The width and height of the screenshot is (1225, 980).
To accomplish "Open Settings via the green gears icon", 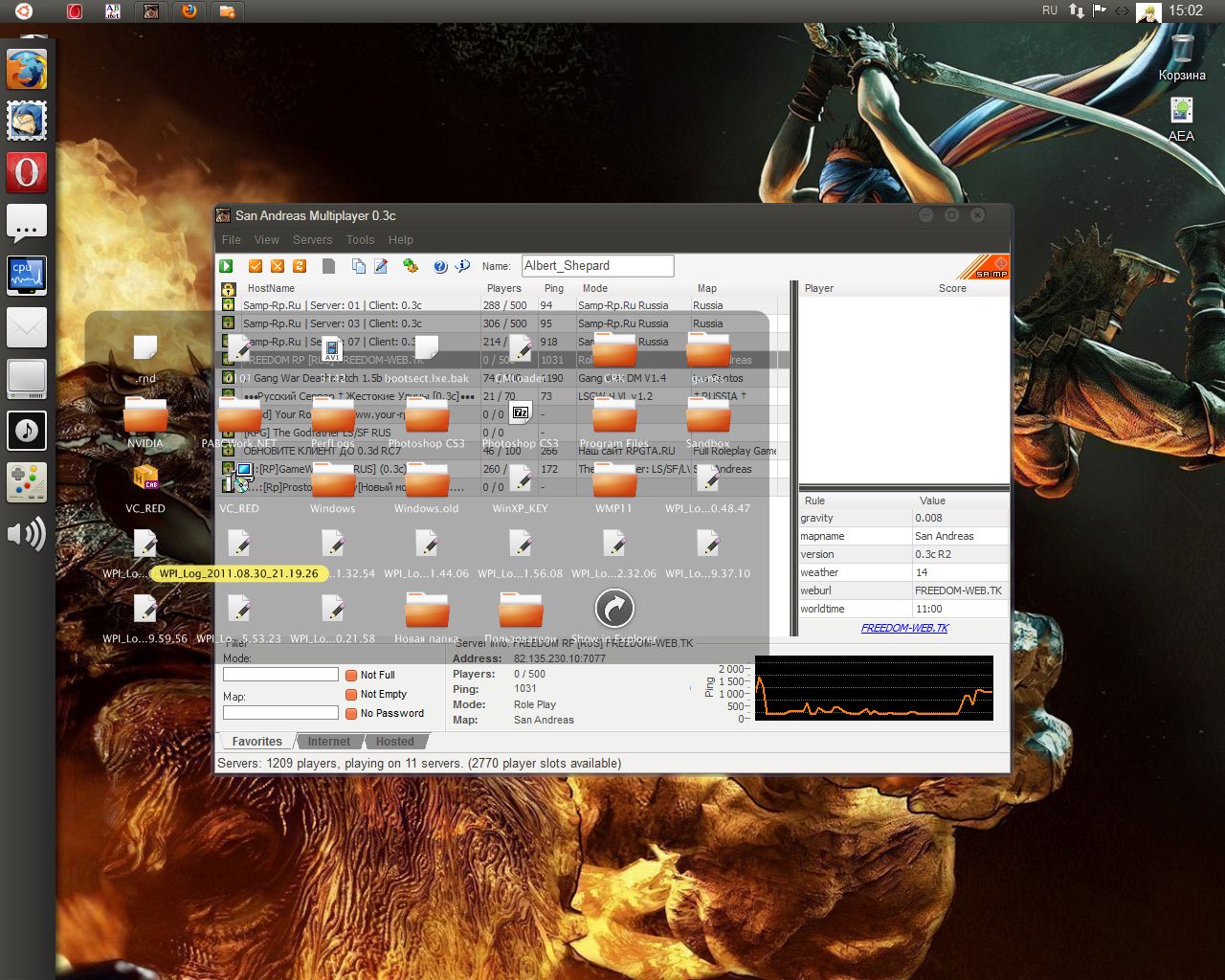I will point(411,266).
